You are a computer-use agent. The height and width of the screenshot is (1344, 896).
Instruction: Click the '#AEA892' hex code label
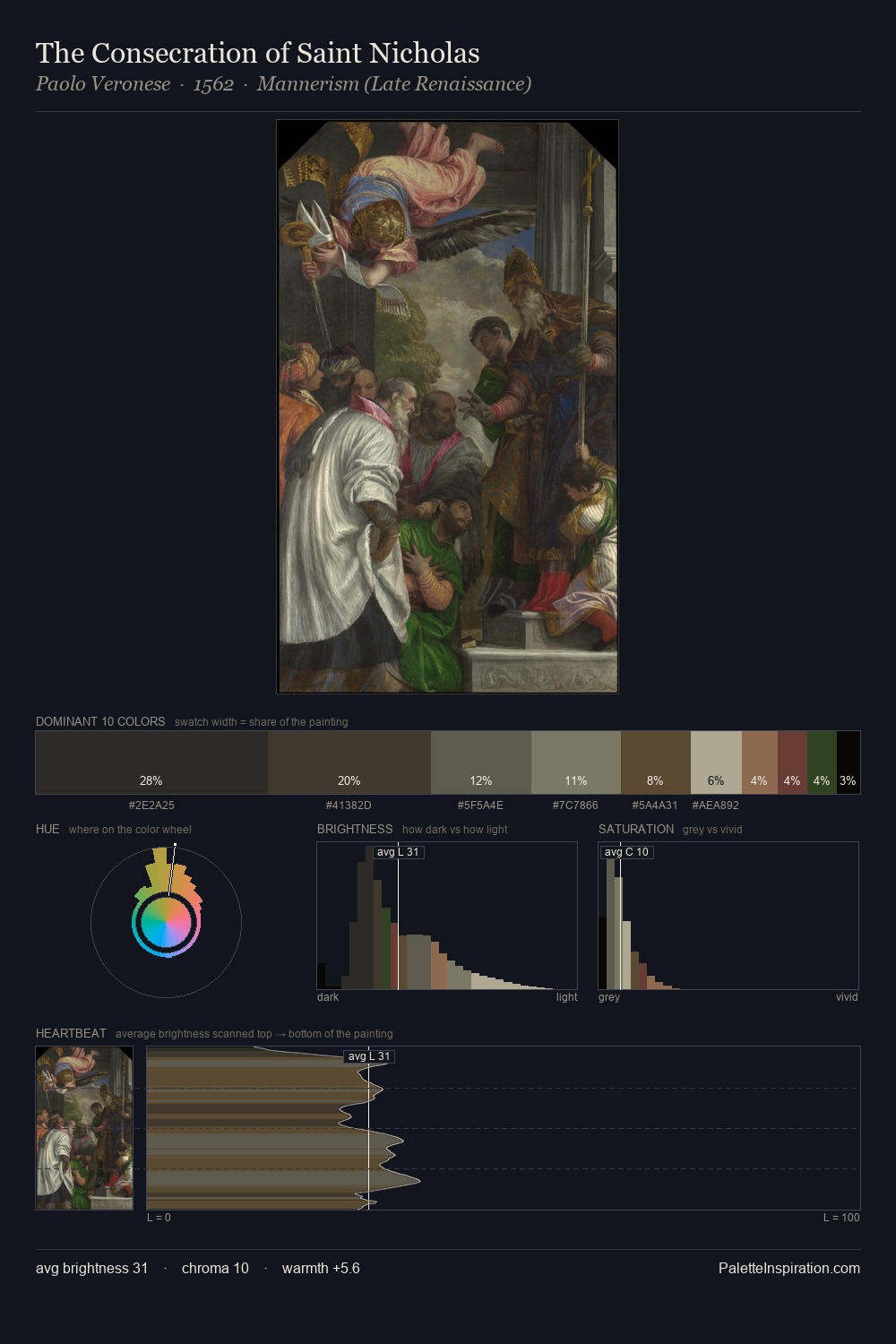[x=716, y=806]
